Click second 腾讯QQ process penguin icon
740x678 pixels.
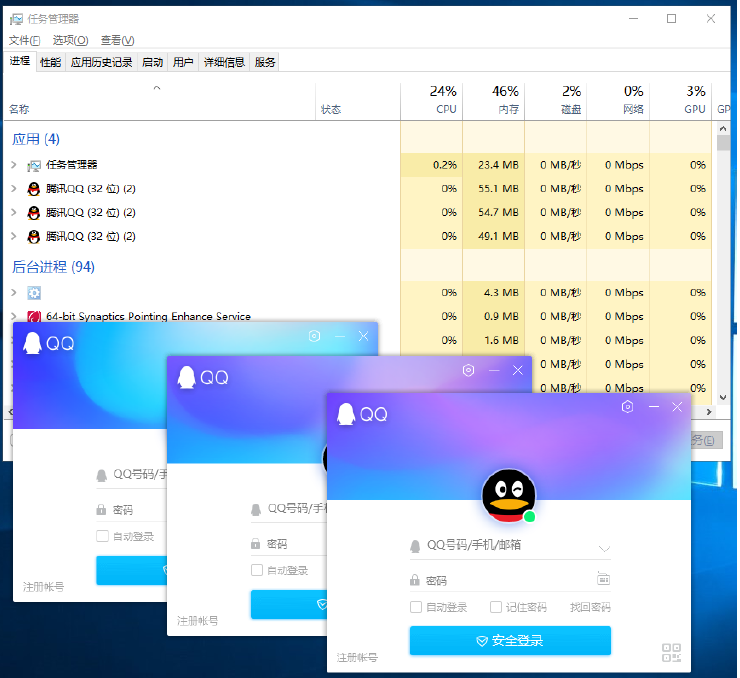click(34, 213)
